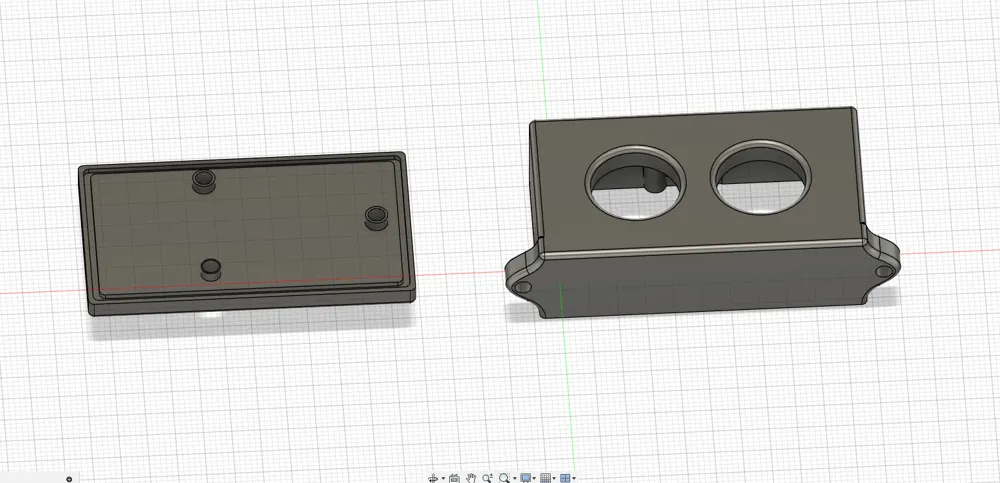
Task: Activate the Pan hand tool
Action: coord(471,478)
